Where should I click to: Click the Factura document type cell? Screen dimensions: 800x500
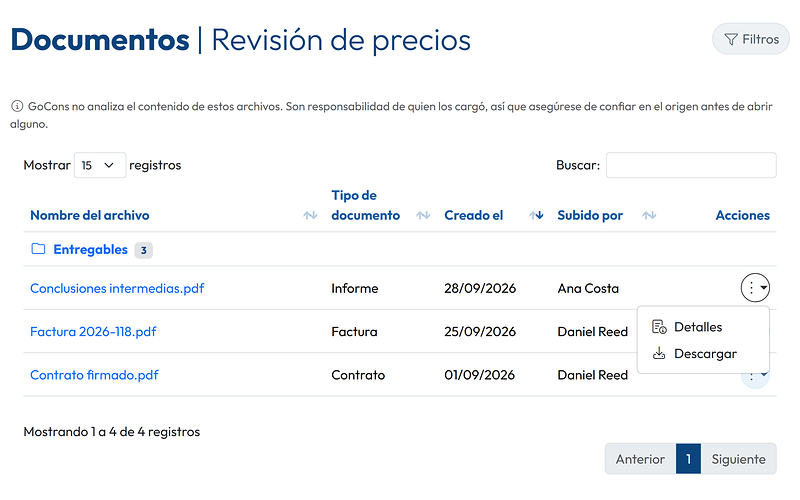(x=354, y=332)
